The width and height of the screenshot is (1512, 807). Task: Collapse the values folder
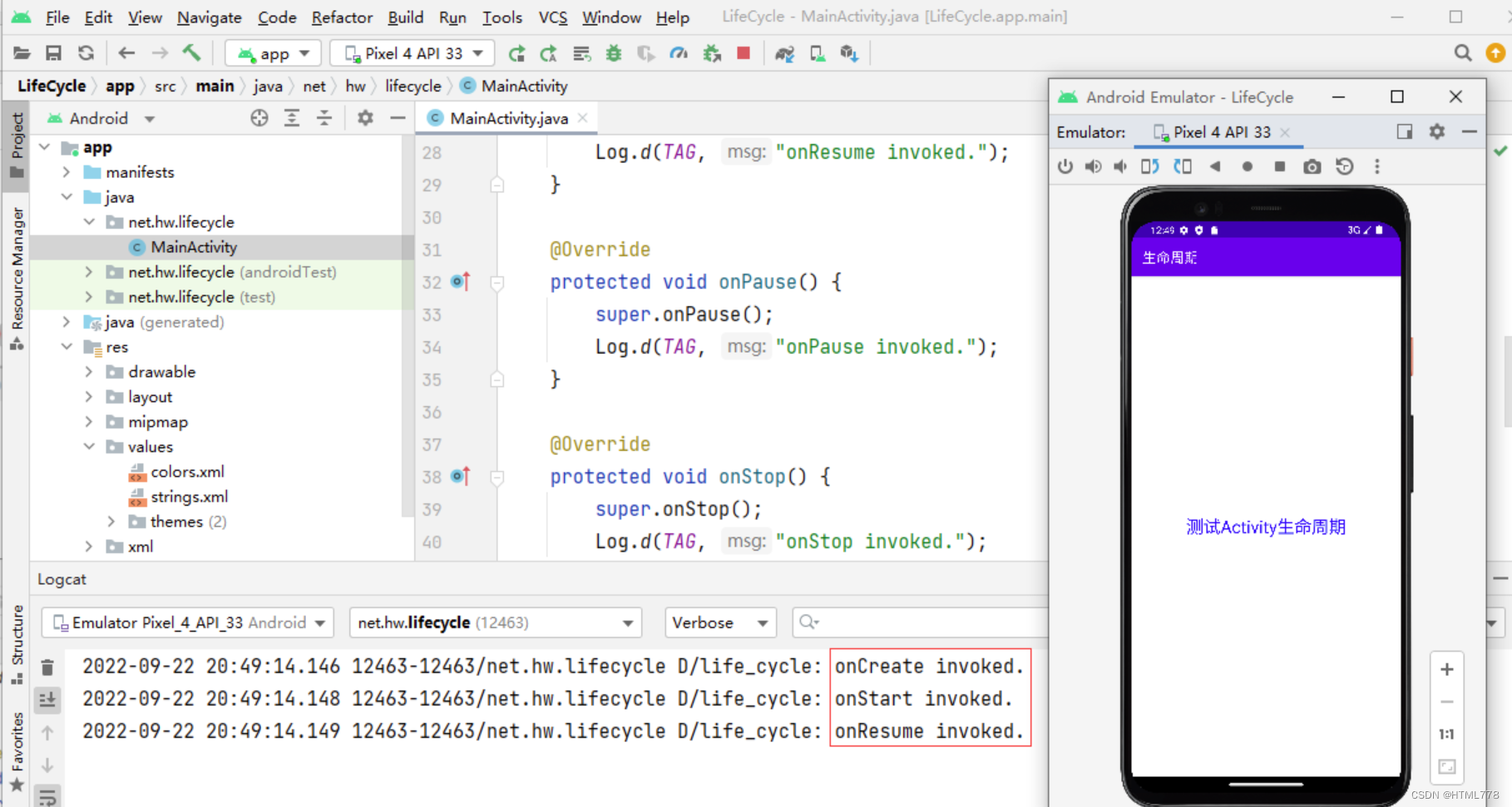89,447
